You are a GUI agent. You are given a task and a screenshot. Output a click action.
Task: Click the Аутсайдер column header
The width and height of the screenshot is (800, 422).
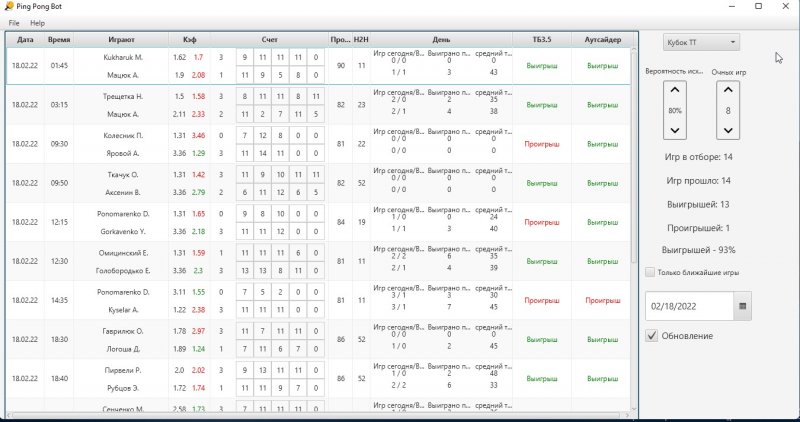602,40
